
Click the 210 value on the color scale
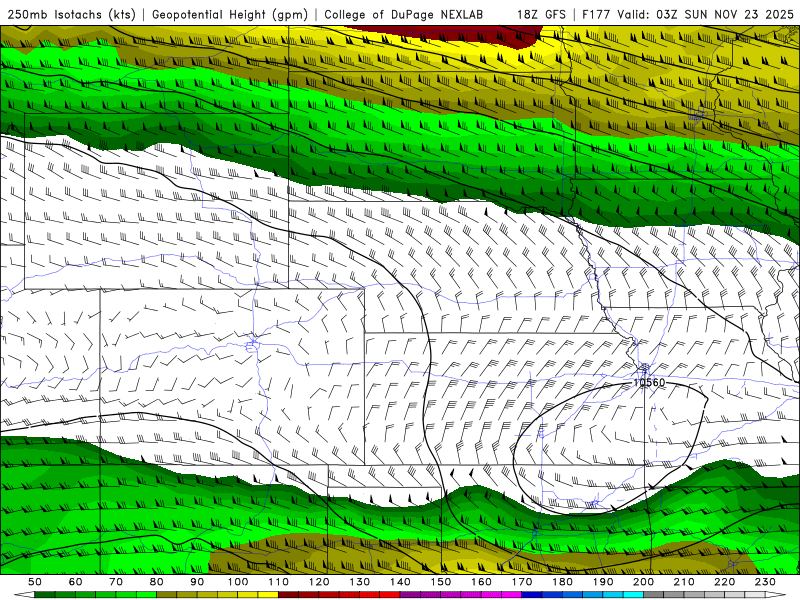684,582
